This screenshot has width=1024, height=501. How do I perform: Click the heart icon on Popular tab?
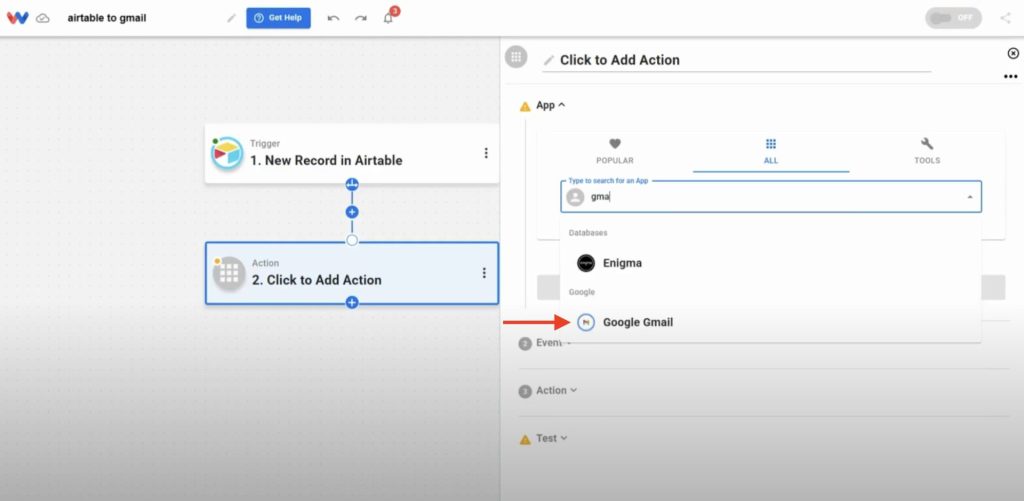point(615,144)
